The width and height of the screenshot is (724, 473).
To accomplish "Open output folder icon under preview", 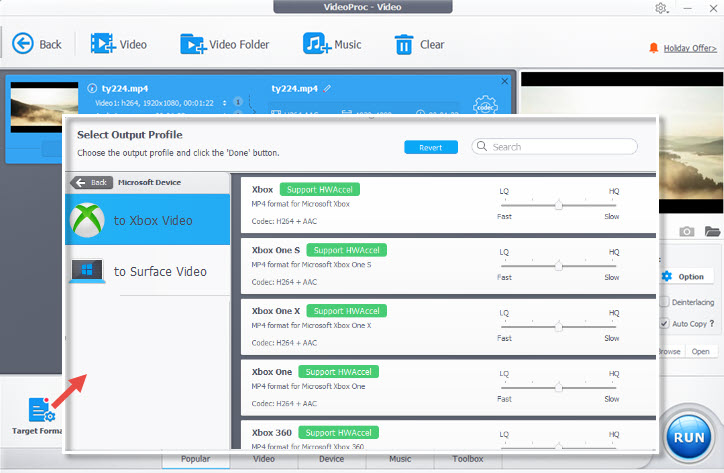I will (712, 231).
